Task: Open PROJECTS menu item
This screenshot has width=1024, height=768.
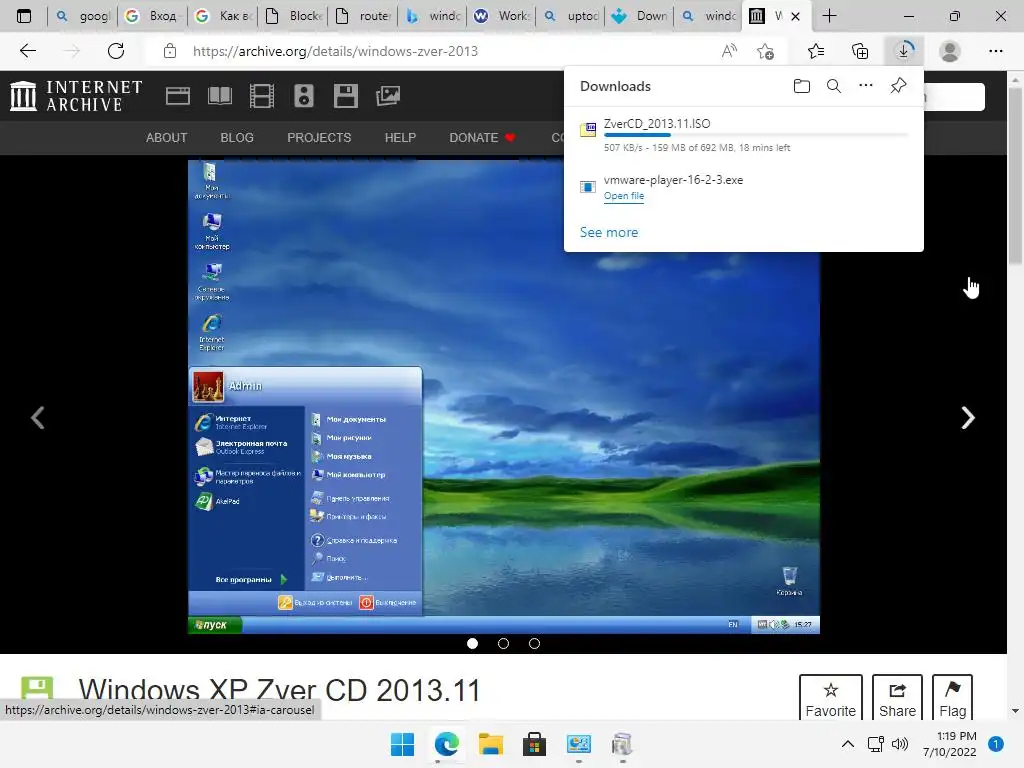Action: [x=319, y=138]
